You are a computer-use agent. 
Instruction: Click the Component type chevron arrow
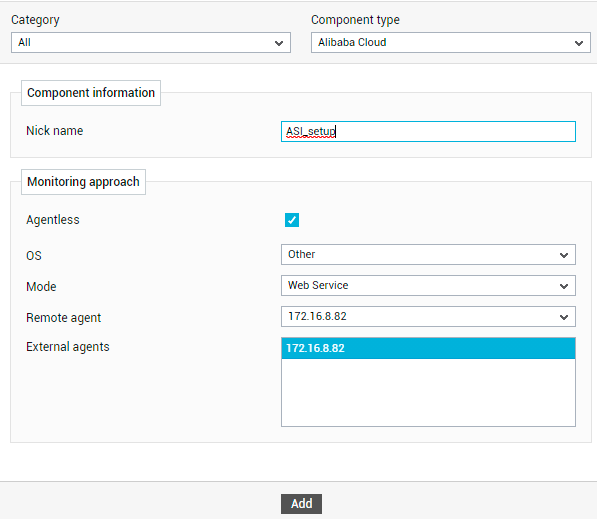(x=579, y=43)
